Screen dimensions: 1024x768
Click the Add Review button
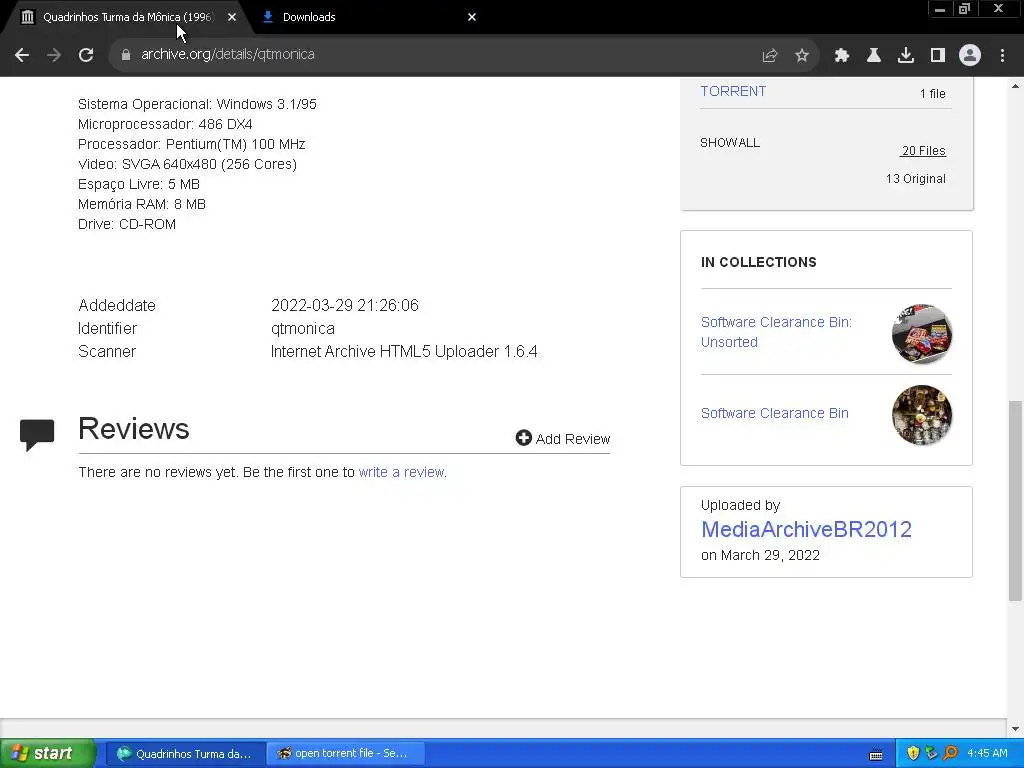tap(562, 439)
